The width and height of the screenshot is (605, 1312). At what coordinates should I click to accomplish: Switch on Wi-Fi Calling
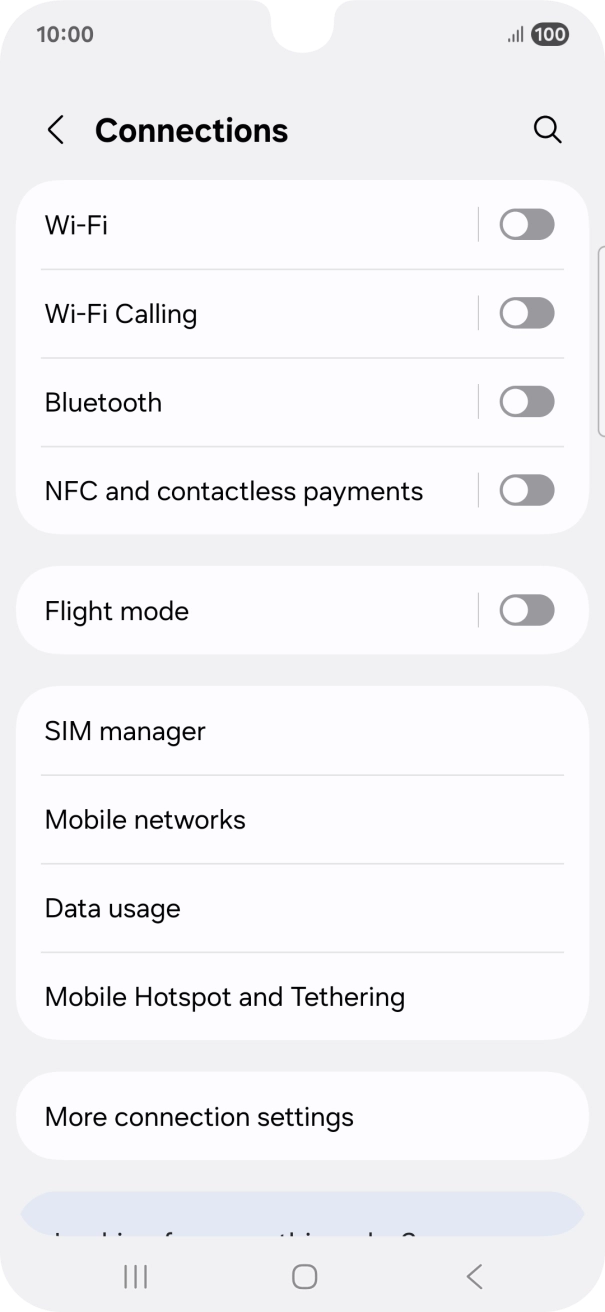[527, 313]
